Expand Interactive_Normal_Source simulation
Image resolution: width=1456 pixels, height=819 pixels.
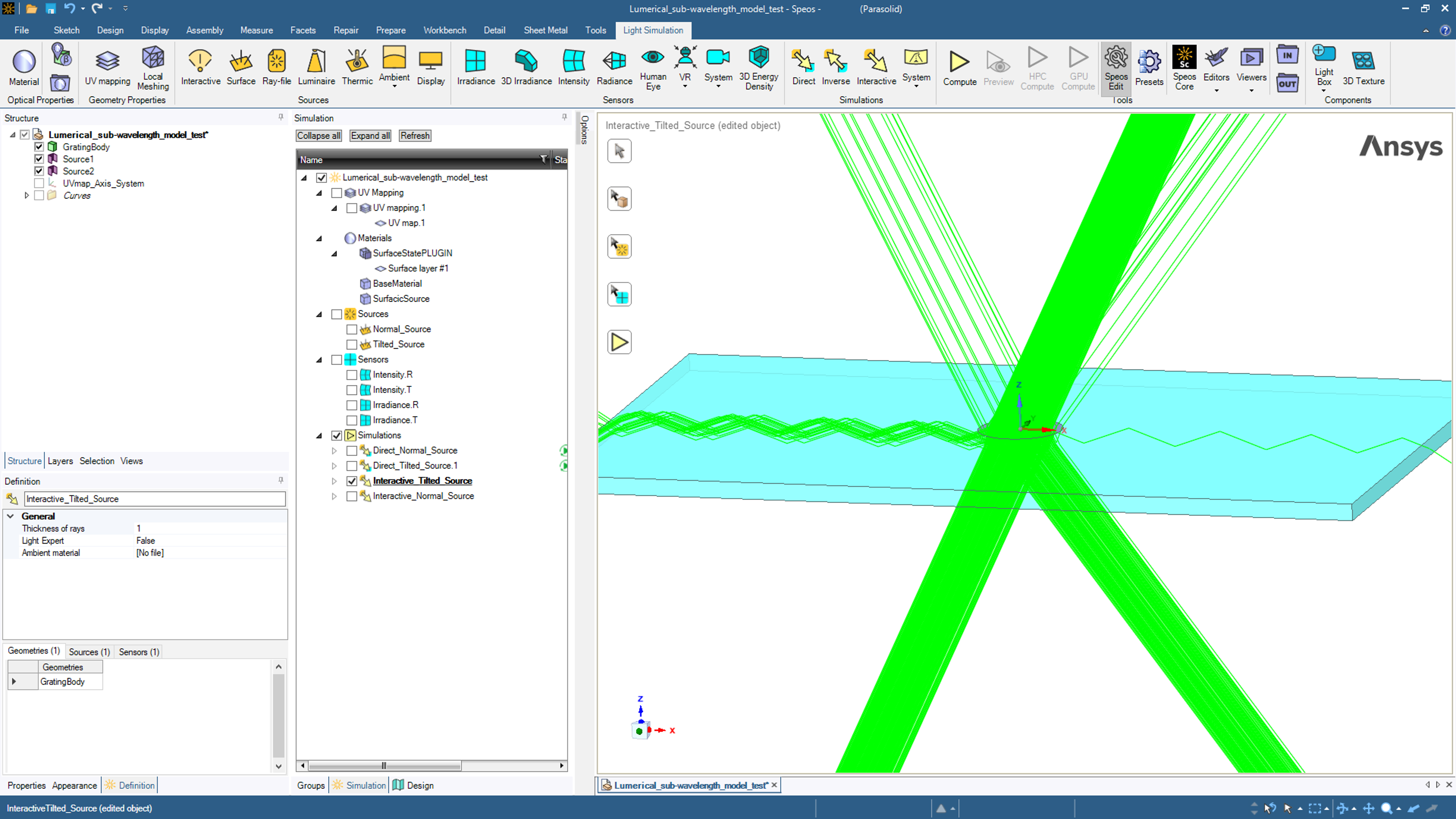334,496
